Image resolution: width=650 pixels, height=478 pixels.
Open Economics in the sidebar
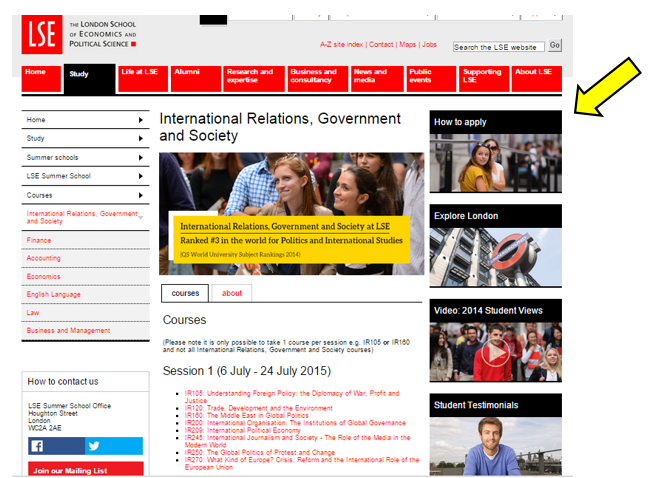[x=44, y=277]
